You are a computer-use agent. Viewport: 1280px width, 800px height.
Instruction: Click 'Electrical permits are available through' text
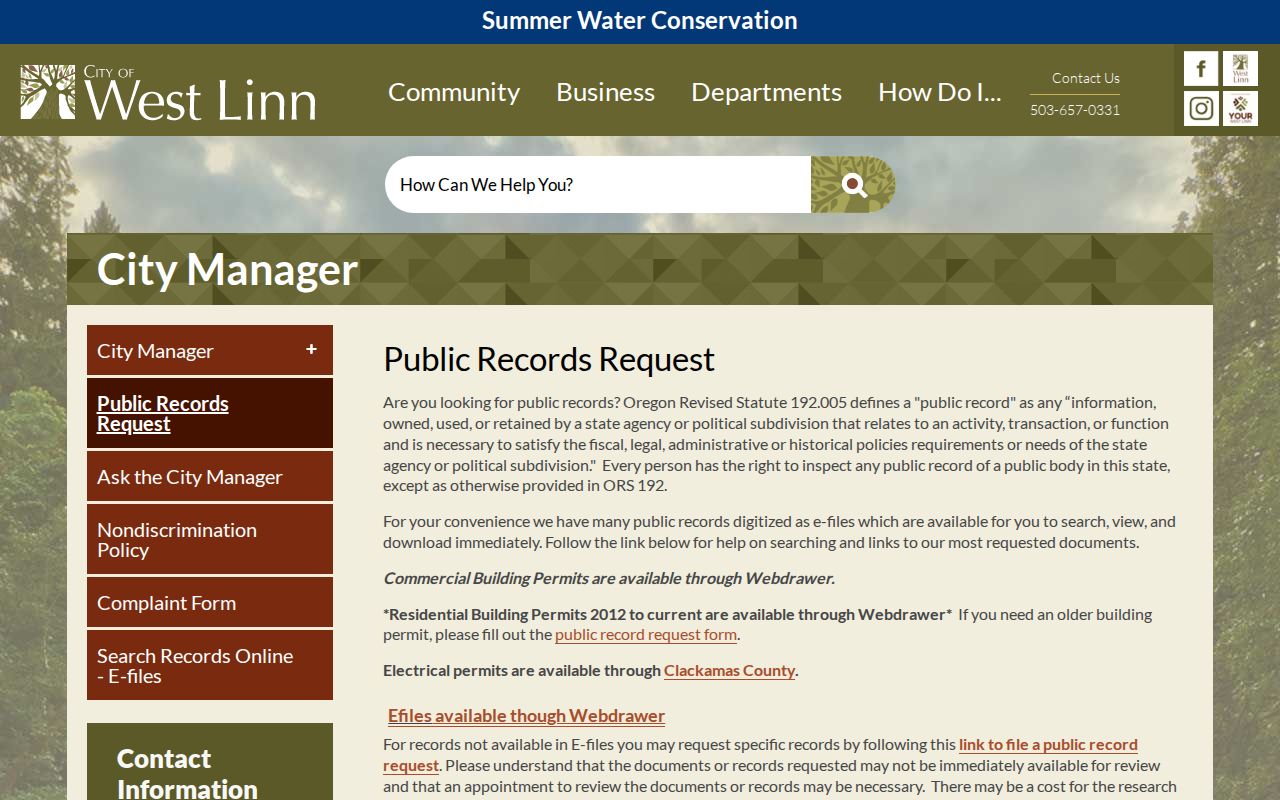[521, 671]
